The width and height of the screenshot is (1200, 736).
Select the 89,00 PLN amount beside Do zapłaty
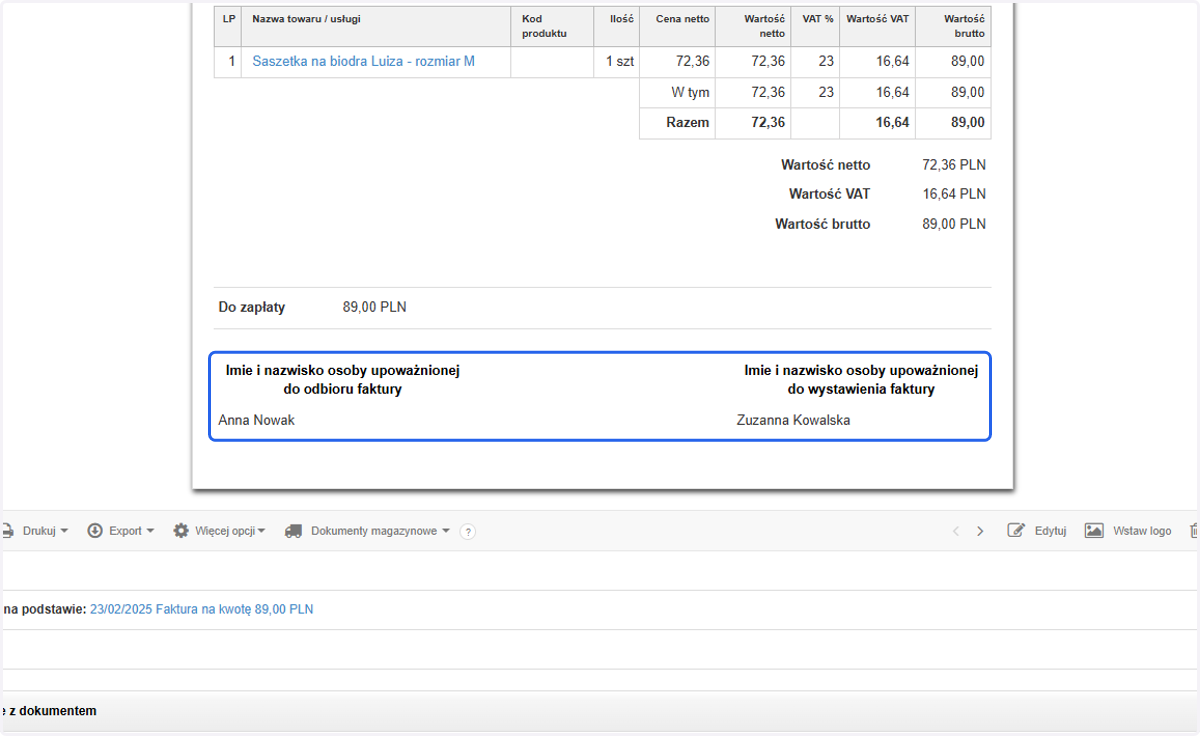coord(374,307)
